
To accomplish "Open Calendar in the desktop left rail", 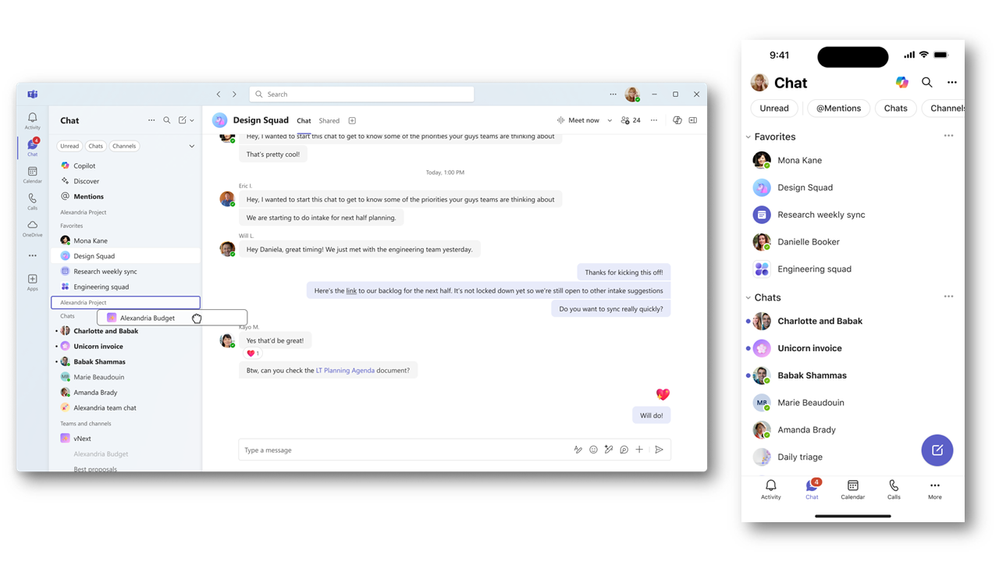I will tap(32, 174).
